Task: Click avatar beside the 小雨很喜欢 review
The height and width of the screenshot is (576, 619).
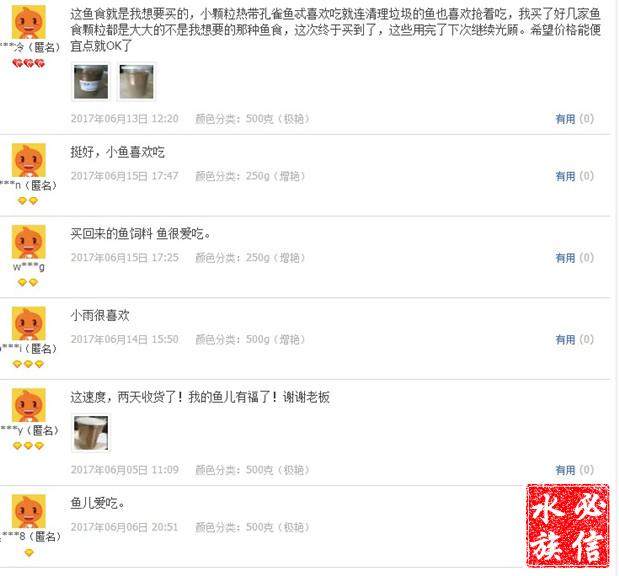Action: 28,323
